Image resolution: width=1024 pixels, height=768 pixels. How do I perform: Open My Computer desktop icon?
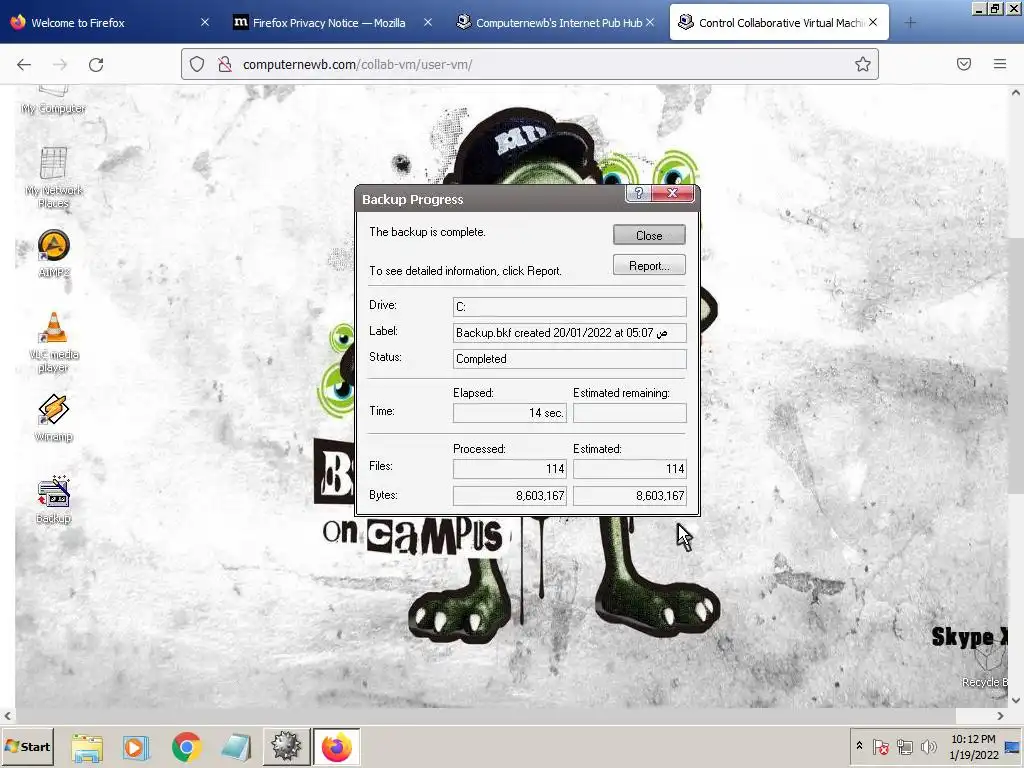point(53,101)
